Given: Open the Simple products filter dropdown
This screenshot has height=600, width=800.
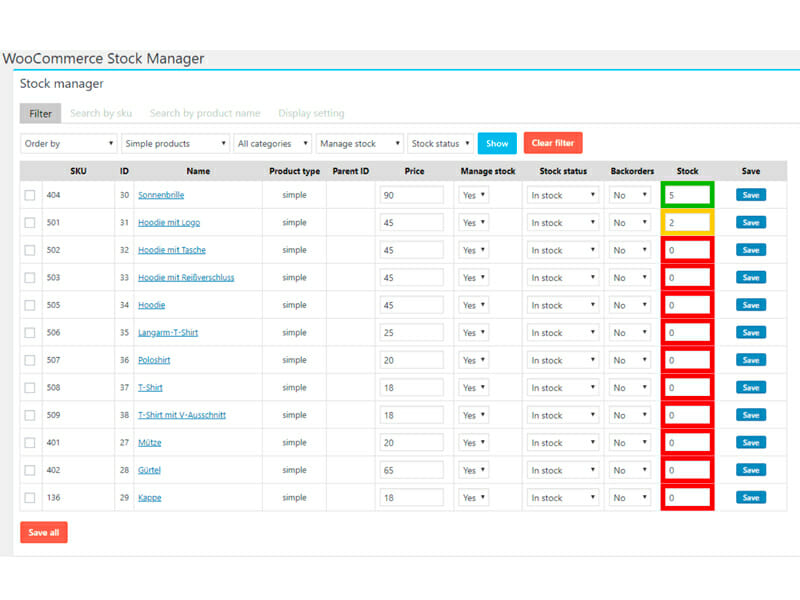Looking at the screenshot, I should [176, 144].
